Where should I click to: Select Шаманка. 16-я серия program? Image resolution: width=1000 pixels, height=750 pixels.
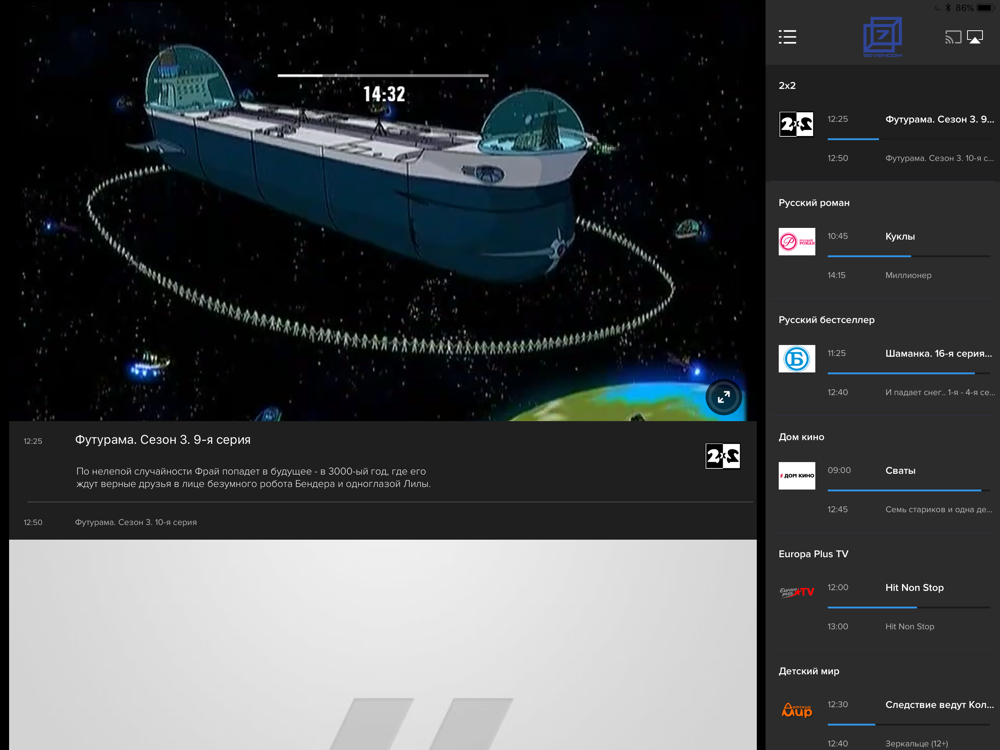pyautogui.click(x=939, y=353)
